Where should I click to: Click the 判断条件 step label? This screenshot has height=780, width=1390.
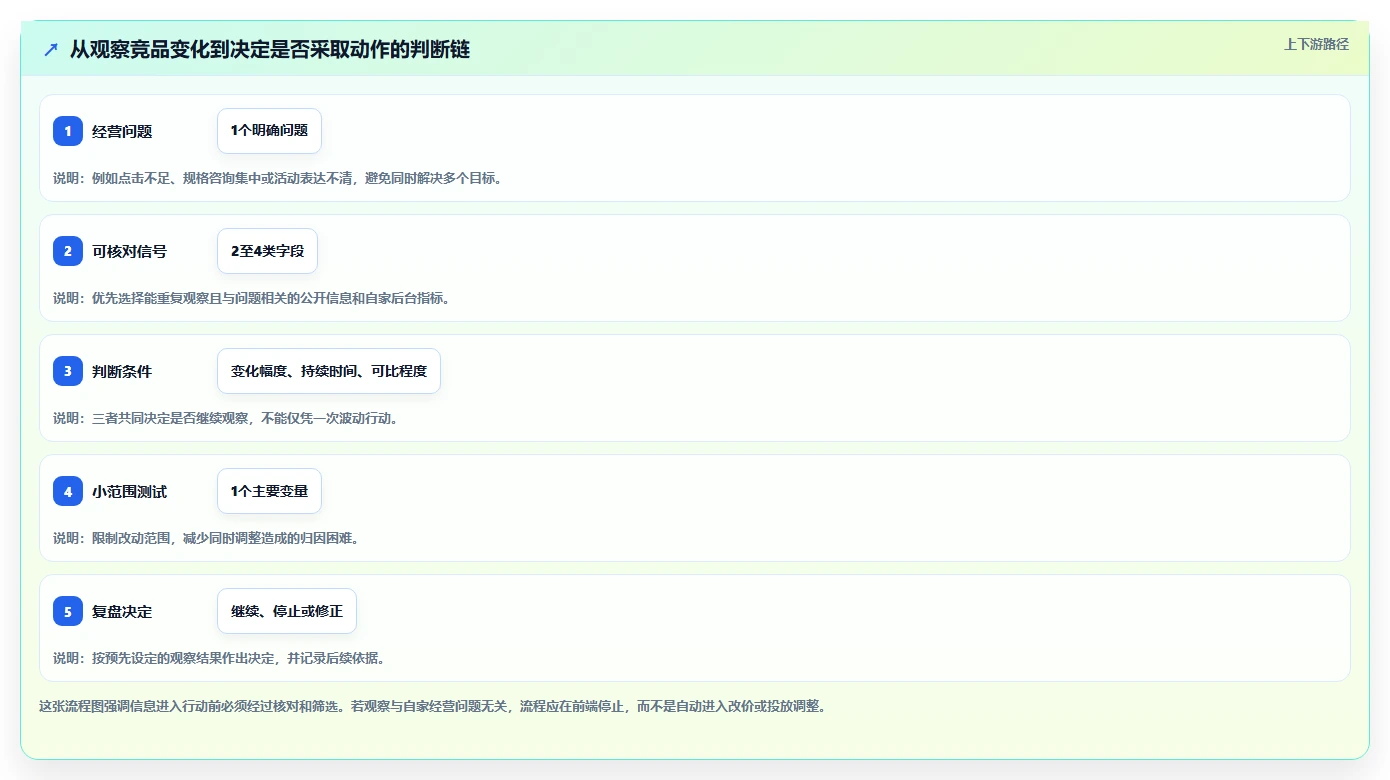coord(122,371)
